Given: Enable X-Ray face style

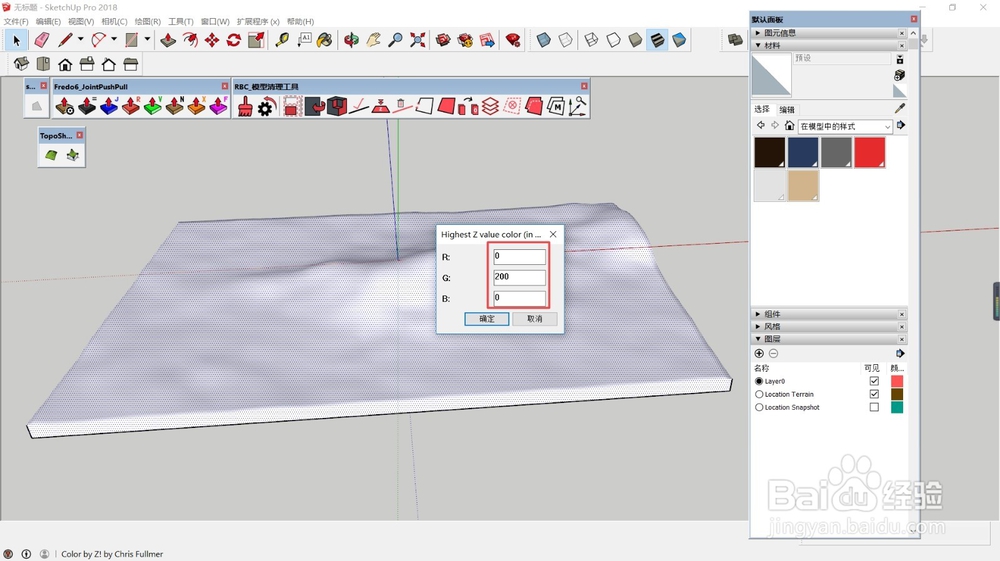Looking at the screenshot, I should pyautogui.click(x=543, y=40).
